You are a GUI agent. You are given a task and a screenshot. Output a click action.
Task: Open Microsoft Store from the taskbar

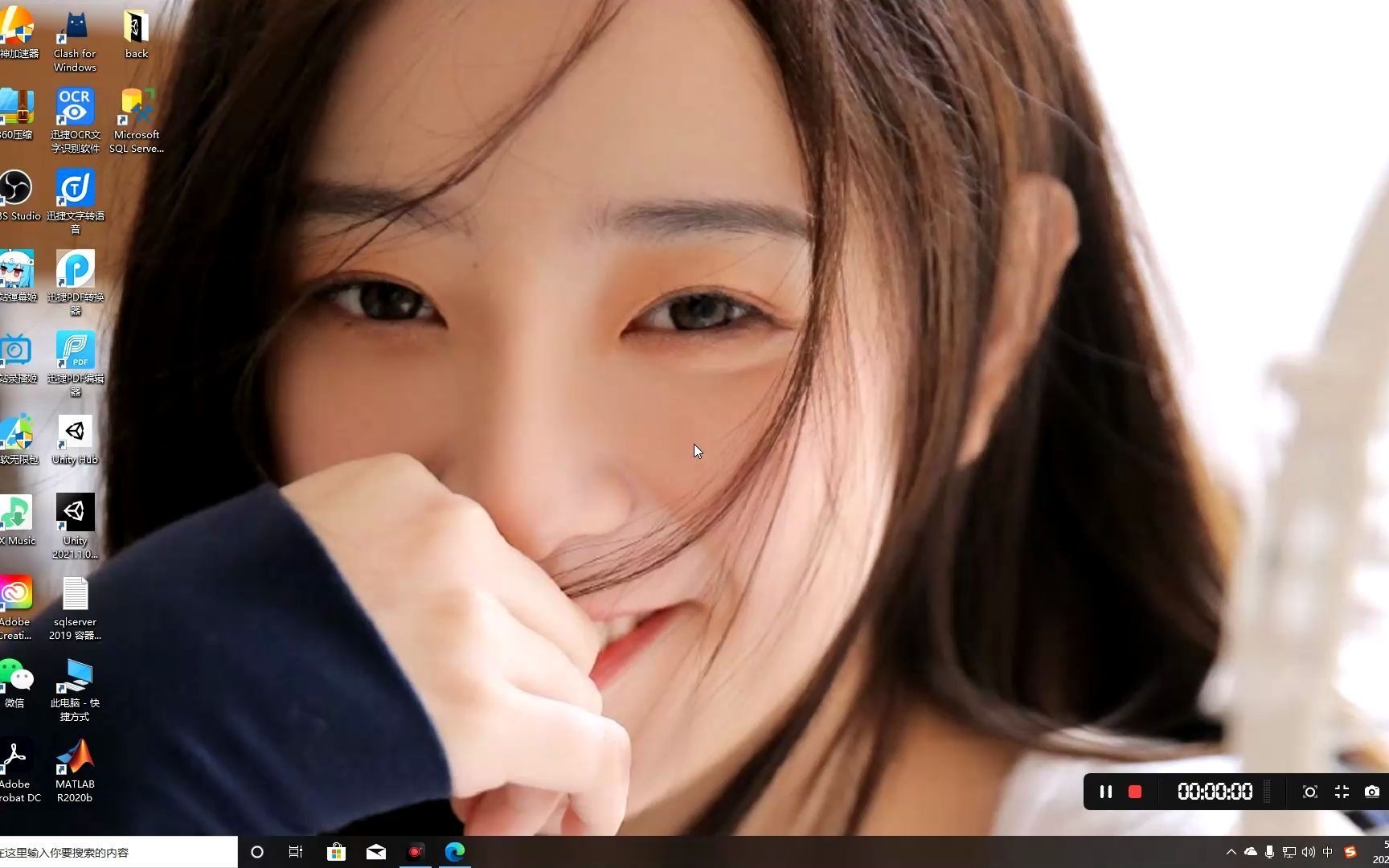[336, 852]
